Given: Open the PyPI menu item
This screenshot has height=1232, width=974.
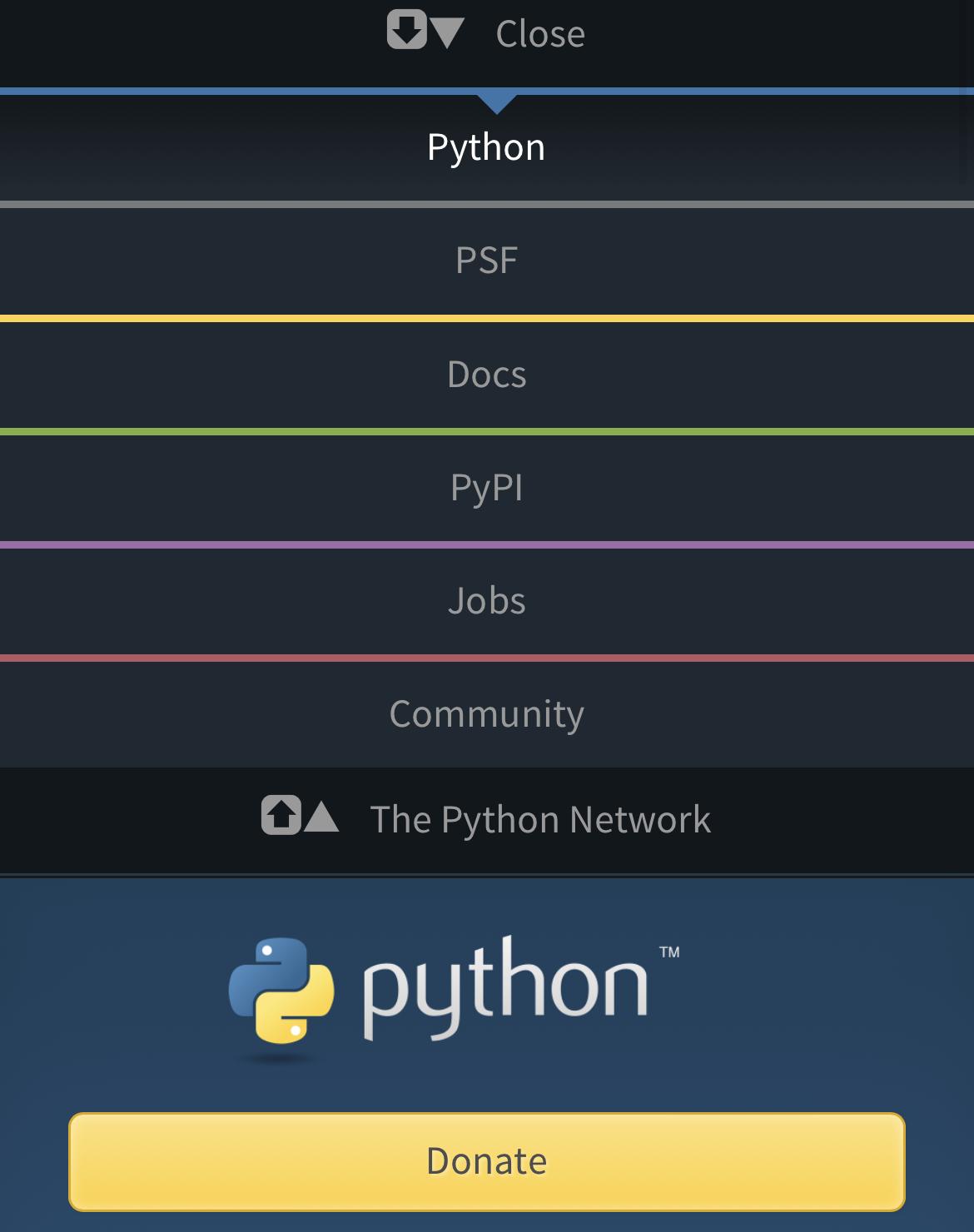Looking at the screenshot, I should coord(487,488).
